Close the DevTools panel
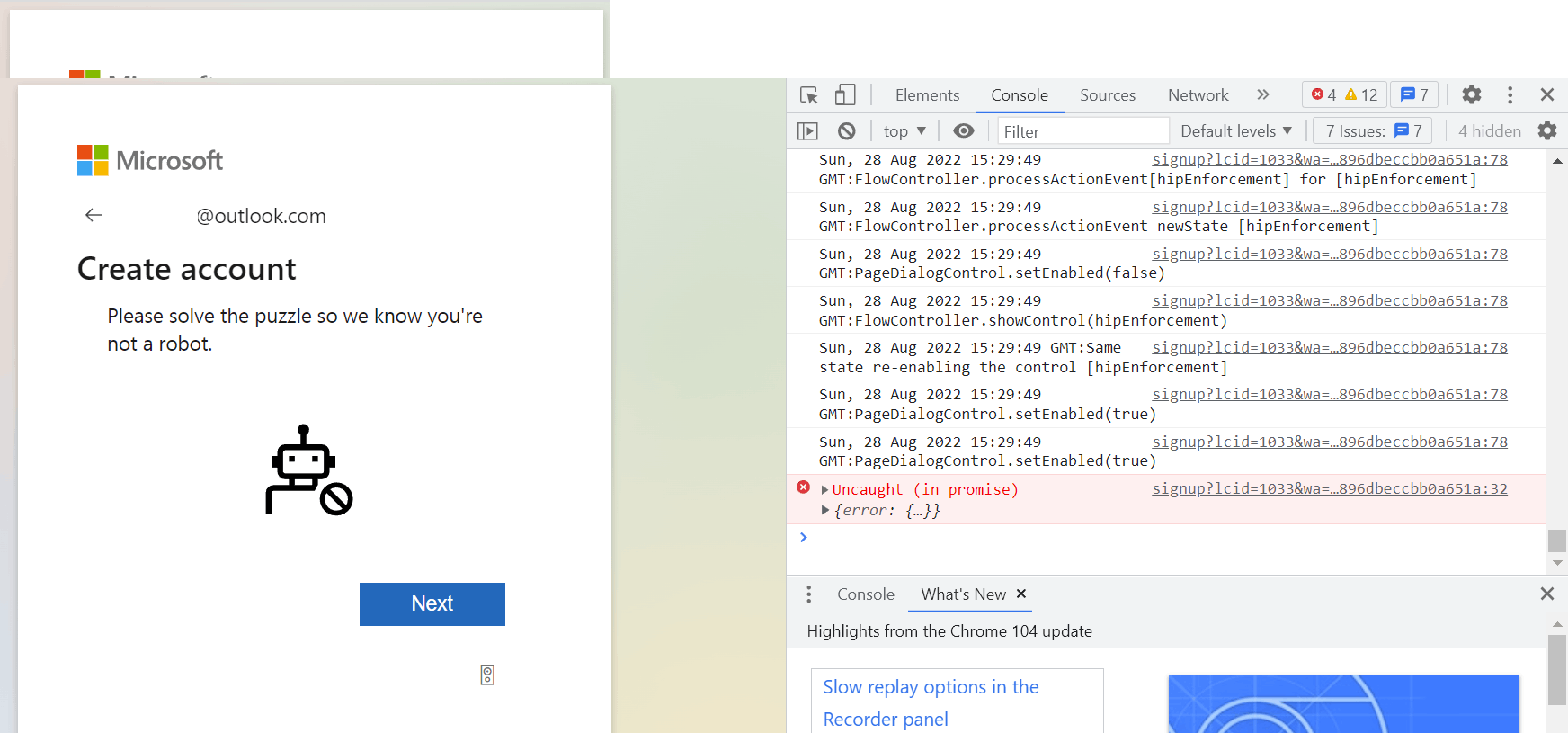 click(1547, 94)
